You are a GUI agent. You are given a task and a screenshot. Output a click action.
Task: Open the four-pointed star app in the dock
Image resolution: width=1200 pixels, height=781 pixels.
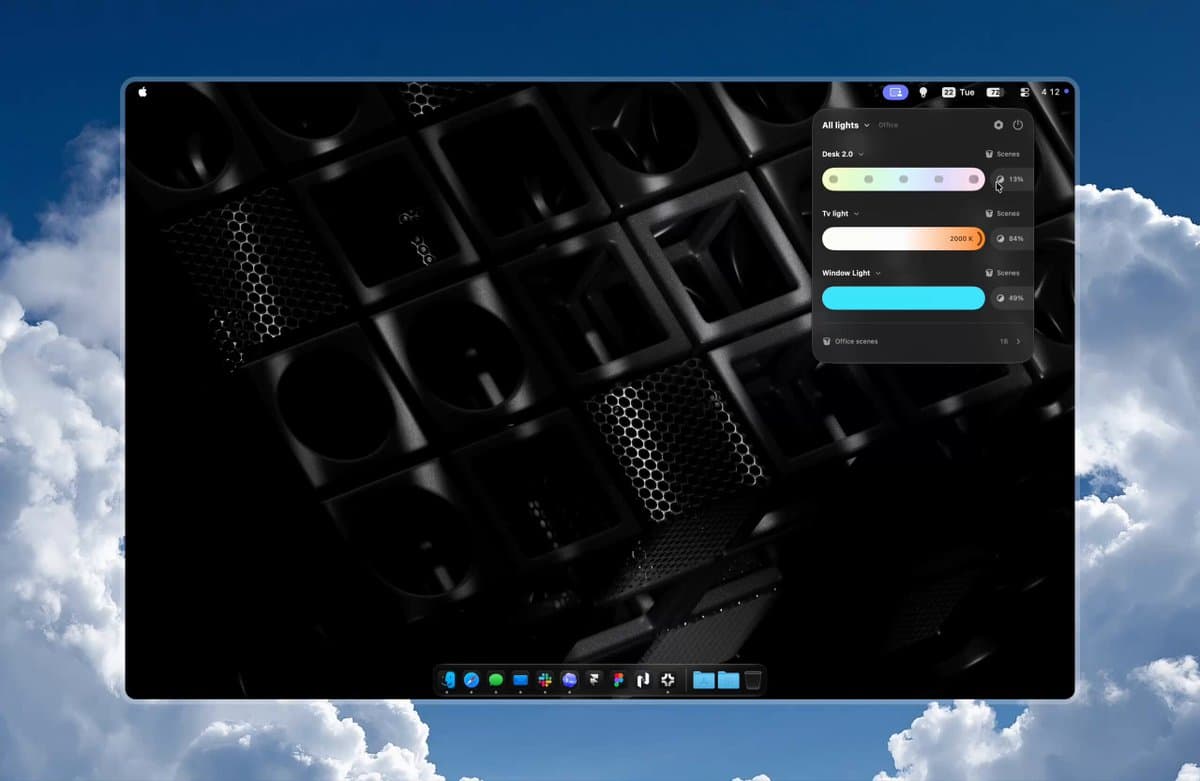[x=668, y=680]
